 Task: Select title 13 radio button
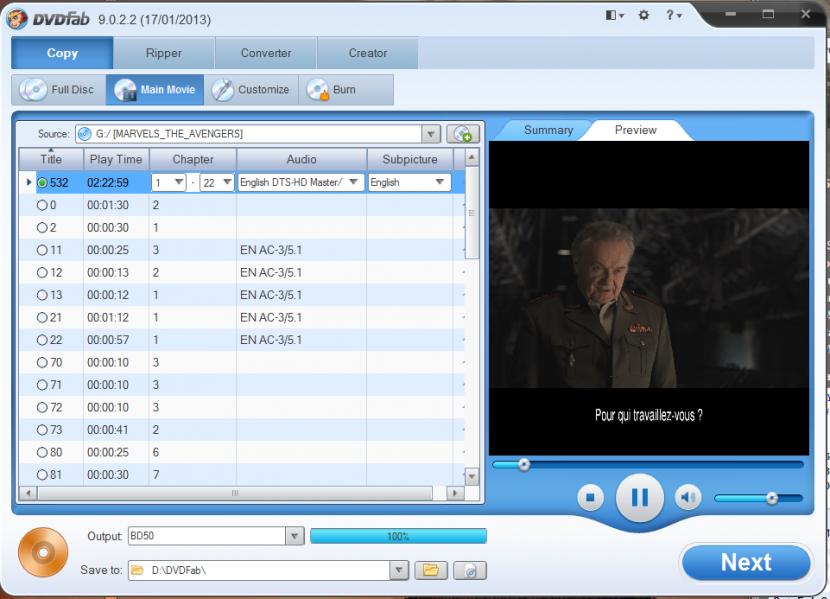[42, 295]
